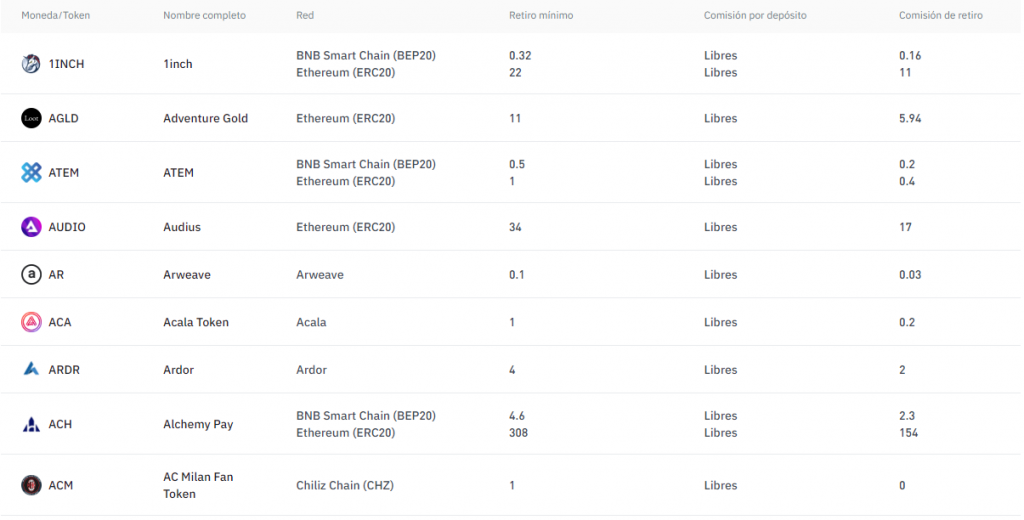Click the AC Milan Fan Token name
Viewport: 1024px width, 520px height.
point(198,485)
